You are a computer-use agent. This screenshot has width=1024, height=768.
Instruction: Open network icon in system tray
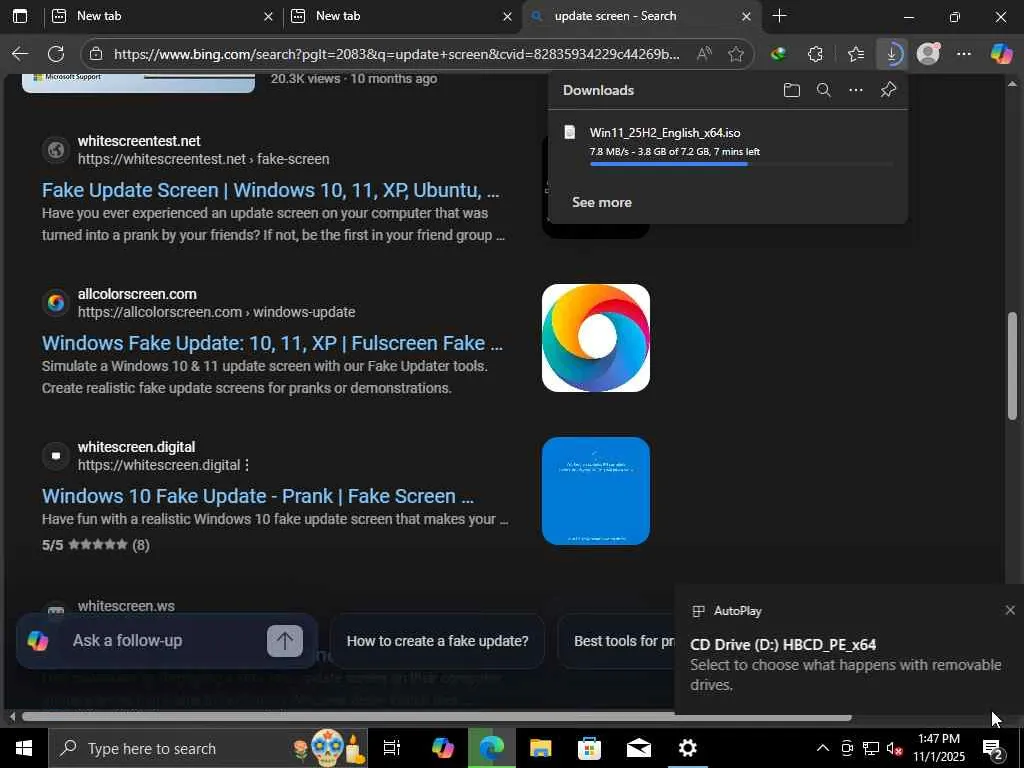[x=871, y=748]
